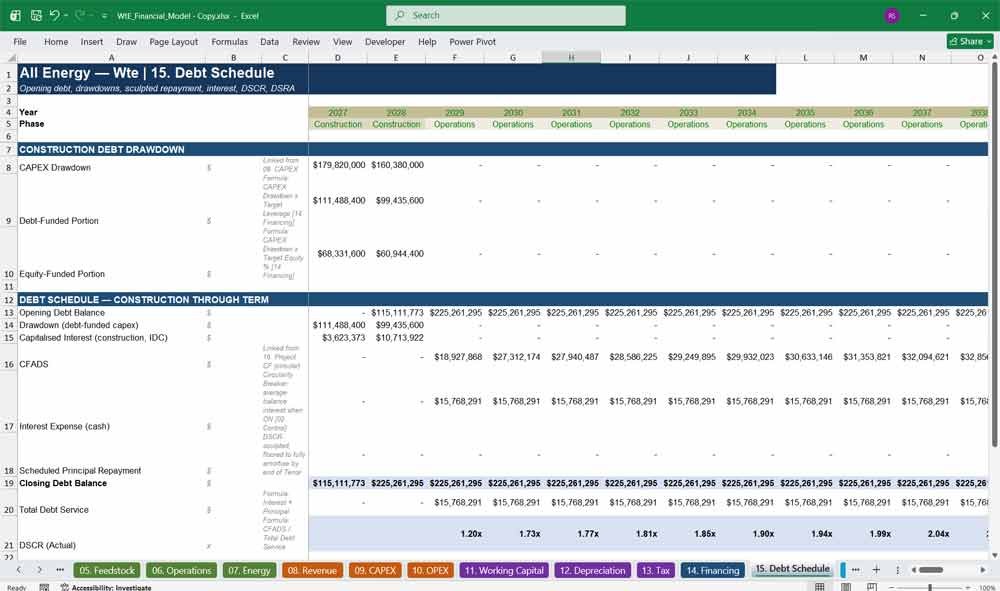
Task: Switch to the 06. Operations sheet tab
Action: pyautogui.click(x=182, y=570)
